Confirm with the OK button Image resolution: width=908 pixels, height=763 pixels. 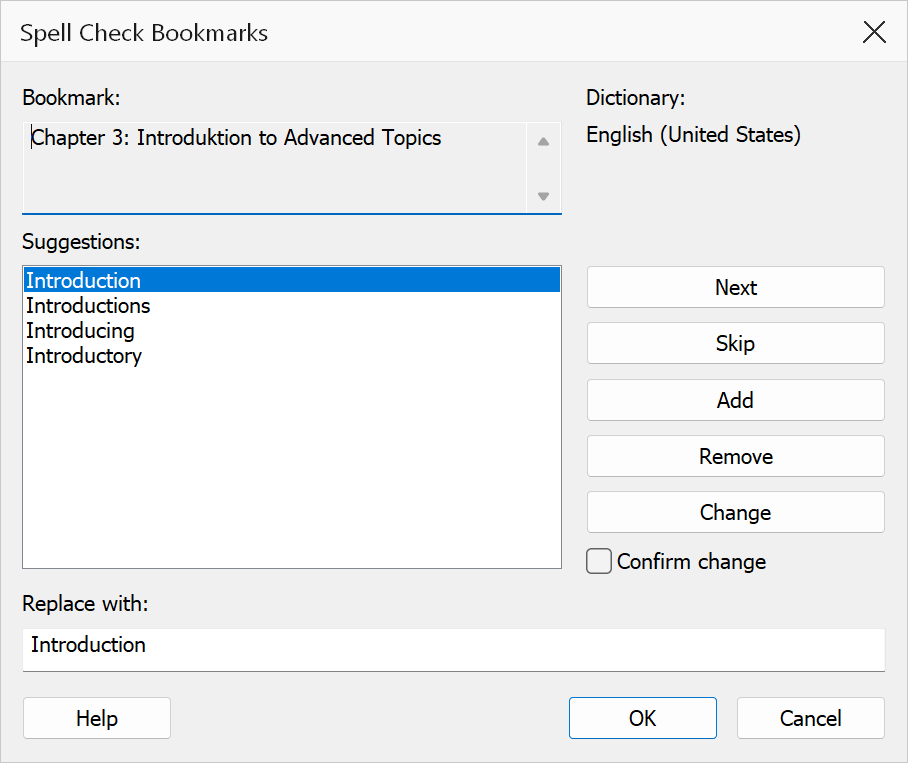643,718
